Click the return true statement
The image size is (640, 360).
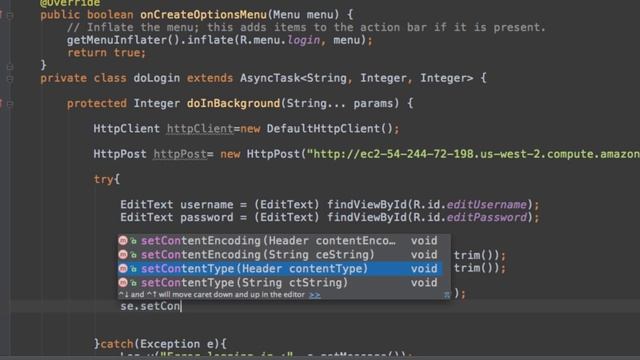pyautogui.click(x=106, y=53)
